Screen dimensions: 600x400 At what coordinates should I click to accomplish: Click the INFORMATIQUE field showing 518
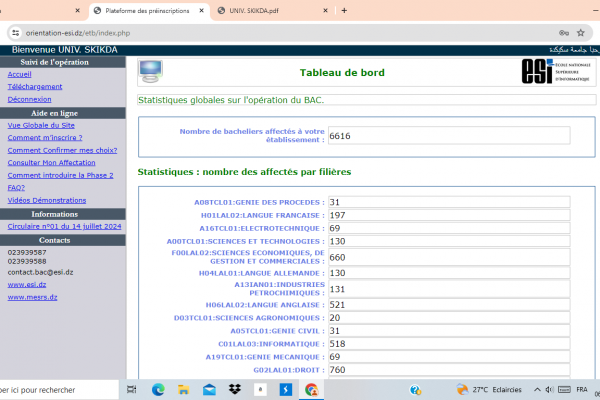point(449,344)
